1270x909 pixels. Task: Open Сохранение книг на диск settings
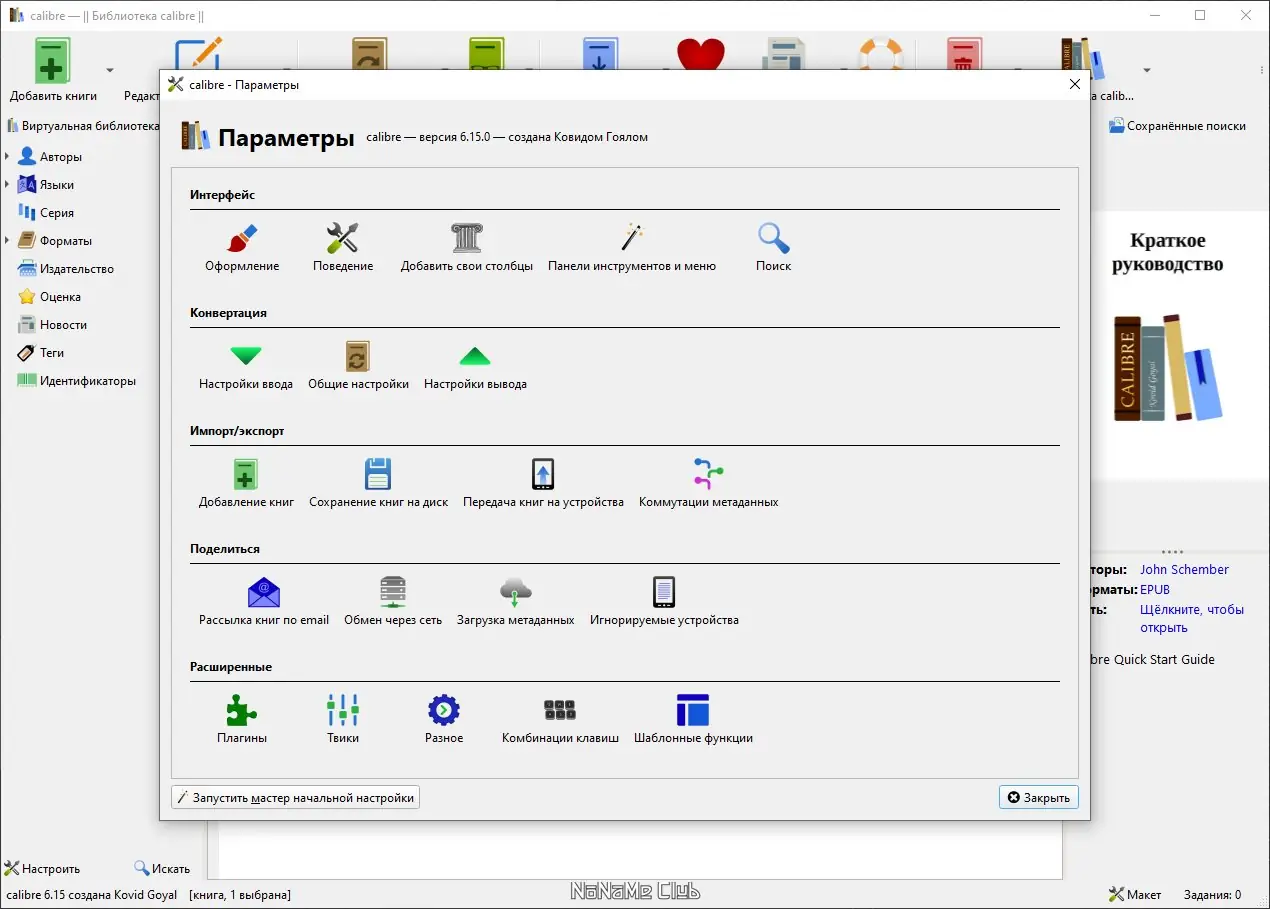[378, 484]
